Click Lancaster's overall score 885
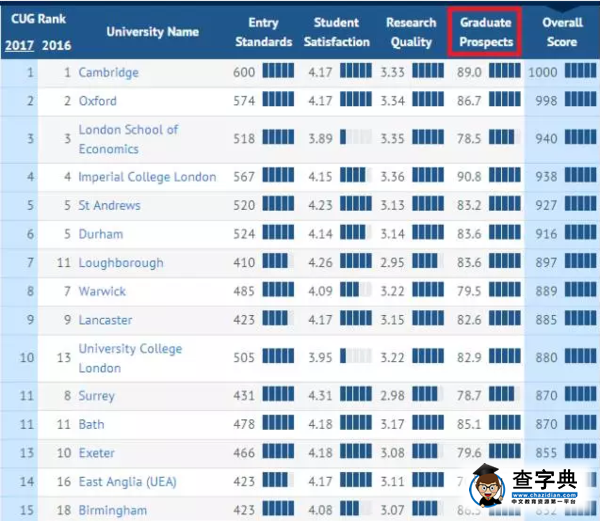 pyautogui.click(x=546, y=320)
